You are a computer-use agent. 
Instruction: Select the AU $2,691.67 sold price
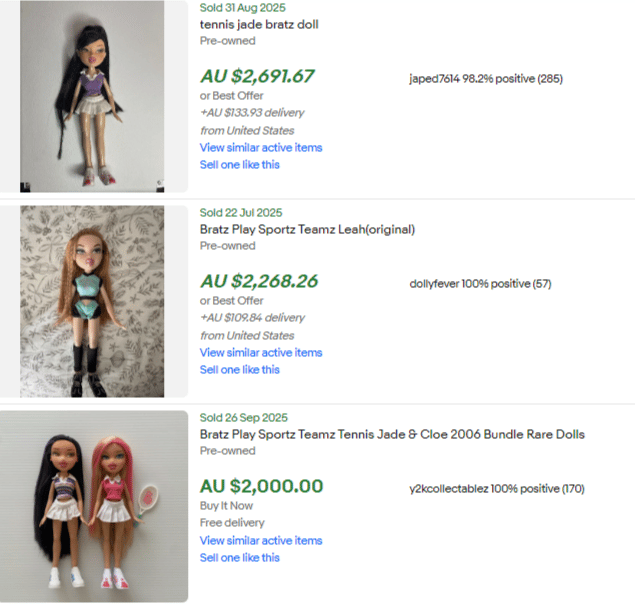(x=257, y=76)
